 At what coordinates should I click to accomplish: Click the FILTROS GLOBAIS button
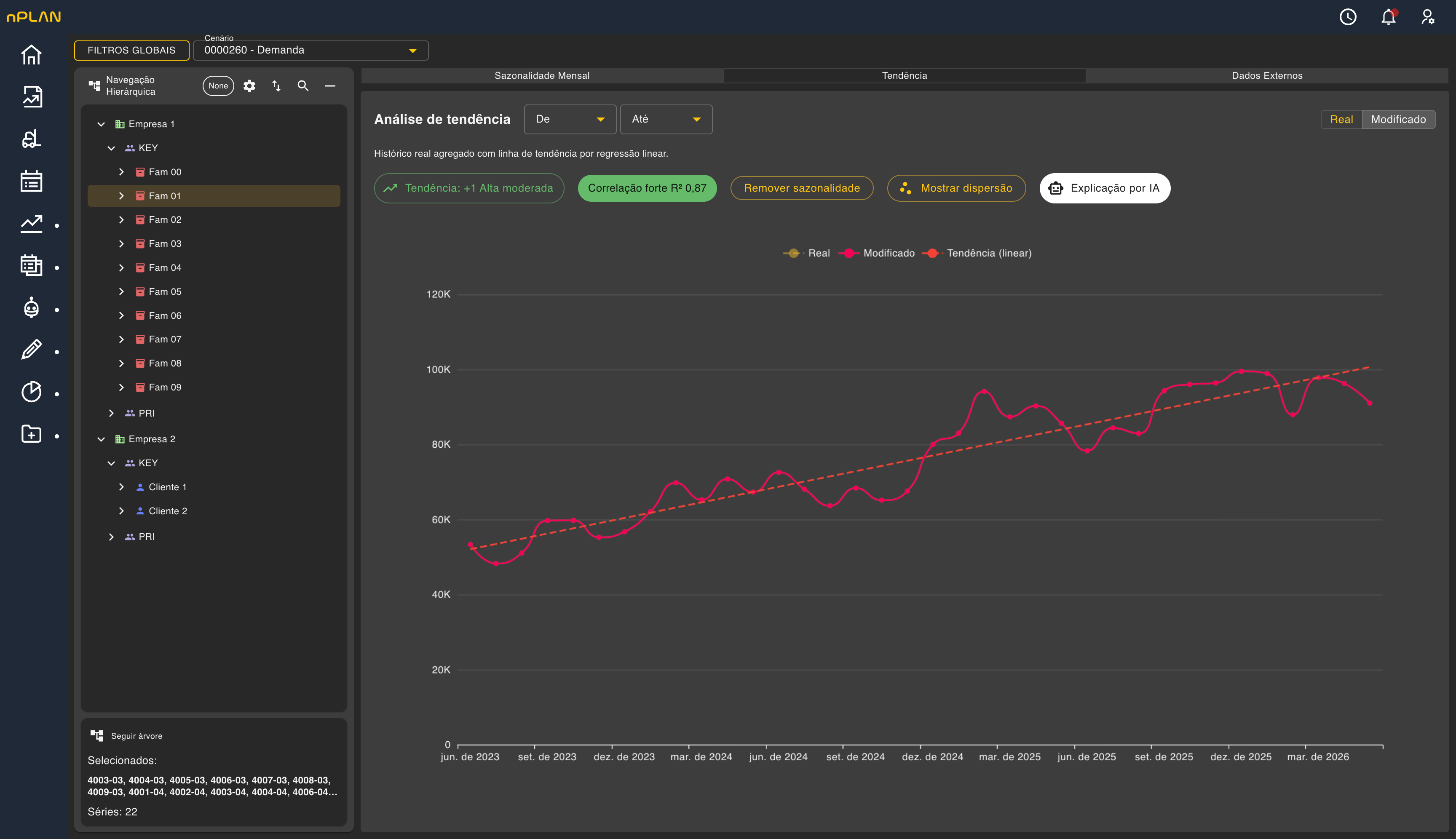tap(131, 50)
